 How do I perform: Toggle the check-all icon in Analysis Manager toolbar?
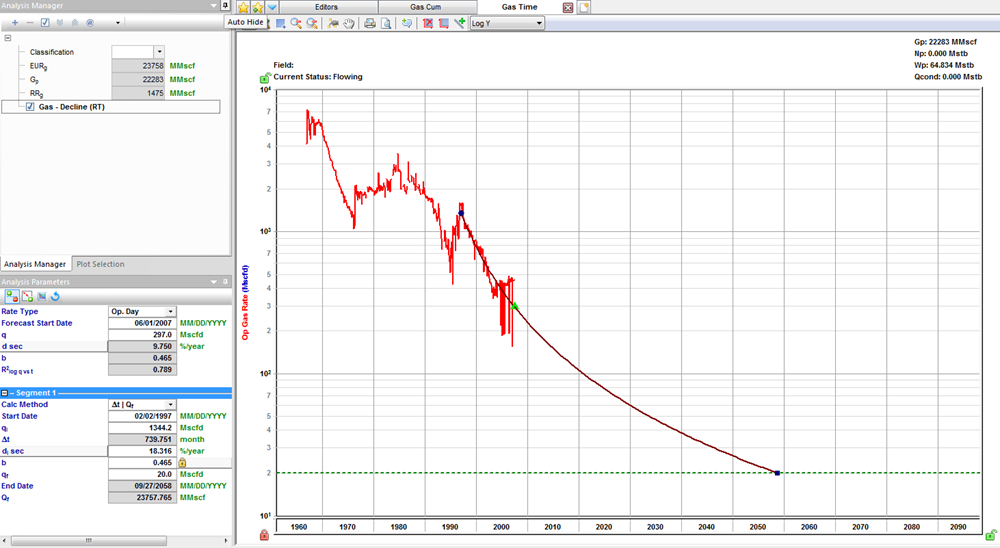coord(45,22)
